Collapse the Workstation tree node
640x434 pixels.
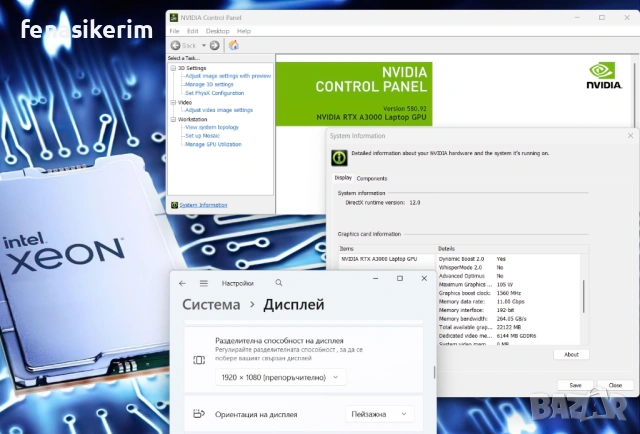click(171, 119)
